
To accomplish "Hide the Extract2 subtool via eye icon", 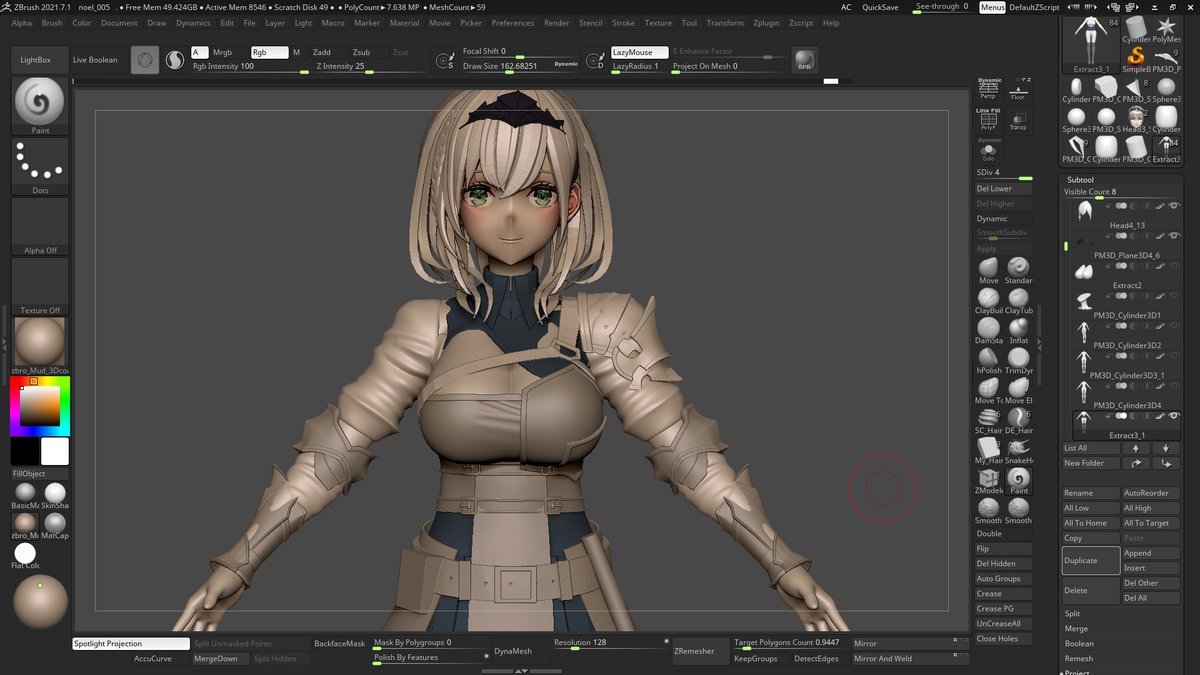I will [1174, 265].
